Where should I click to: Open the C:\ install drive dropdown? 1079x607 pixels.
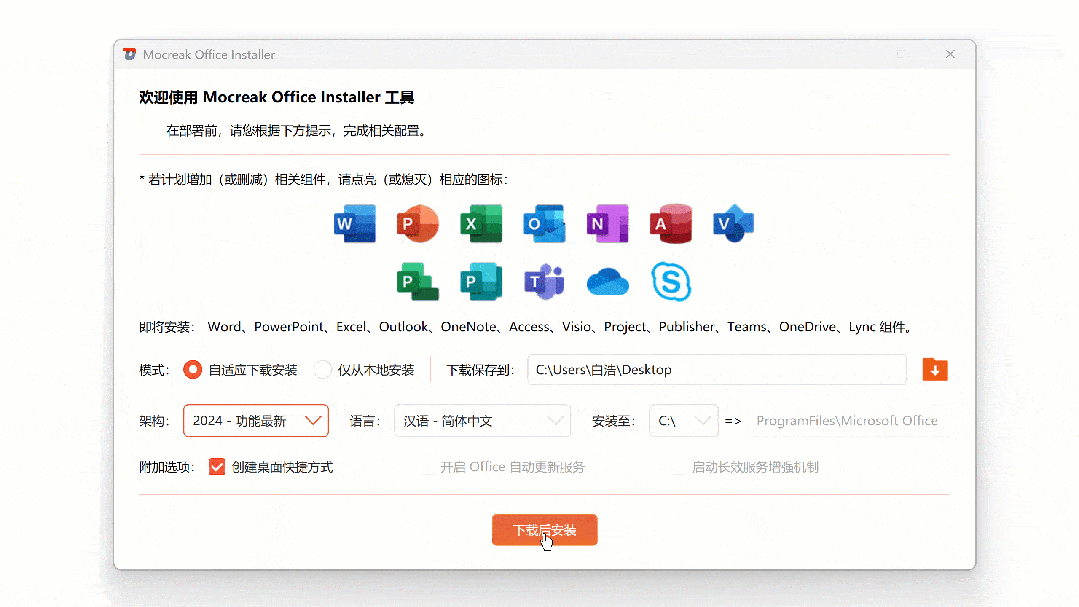click(684, 420)
